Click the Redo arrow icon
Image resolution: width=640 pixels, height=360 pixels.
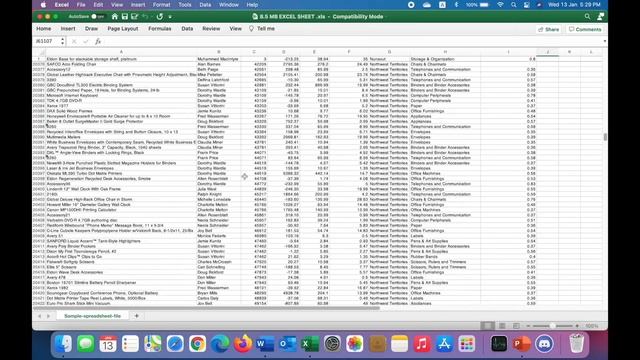coord(160,16)
